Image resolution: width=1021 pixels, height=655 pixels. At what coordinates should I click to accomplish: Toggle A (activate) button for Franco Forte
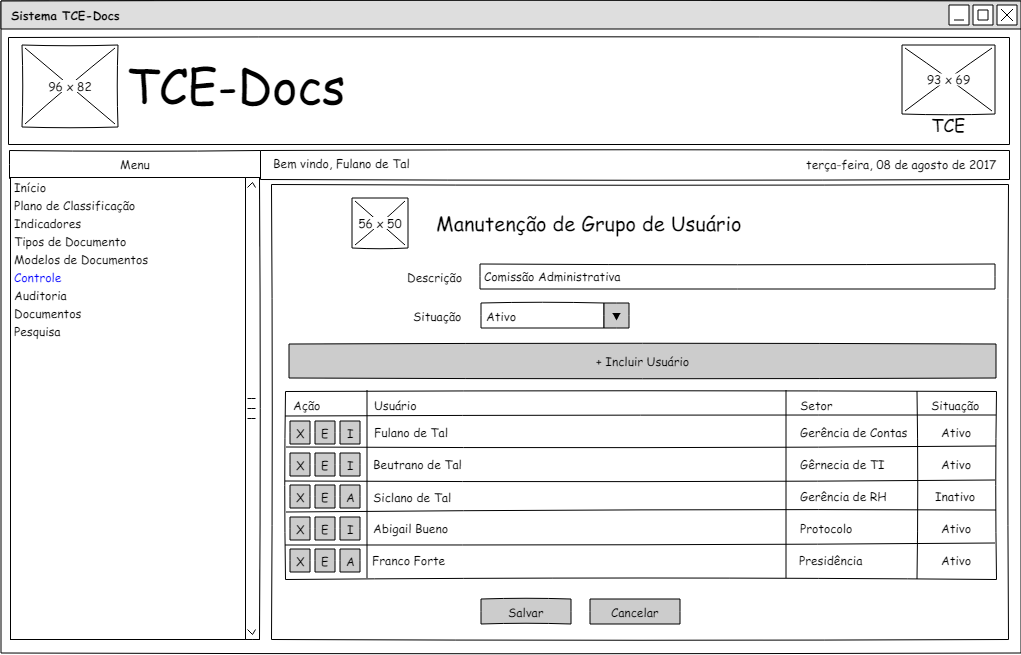(x=349, y=561)
